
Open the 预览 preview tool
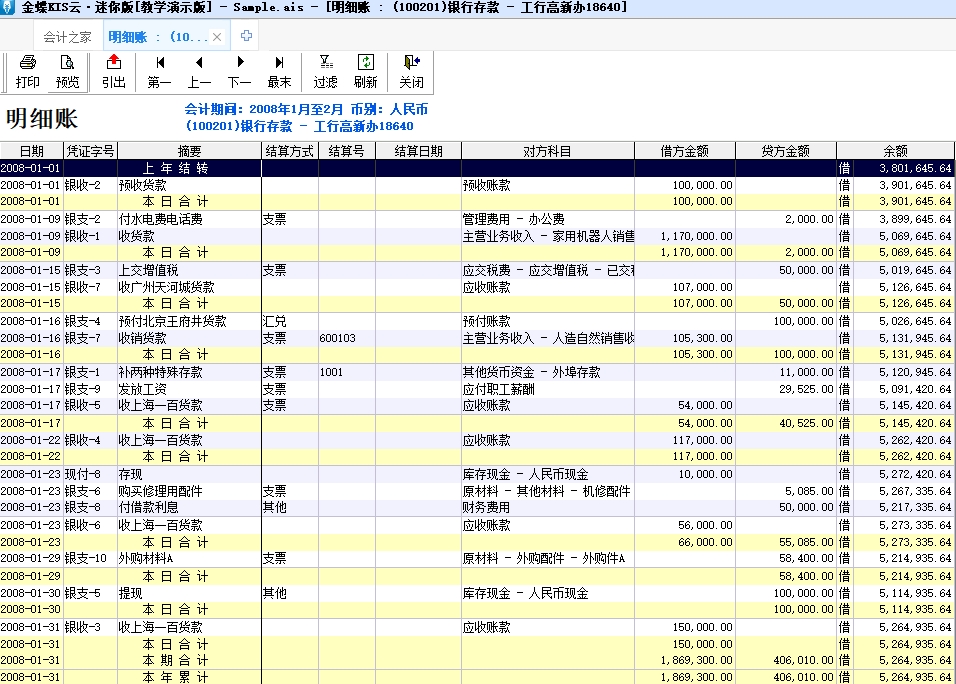pos(67,71)
